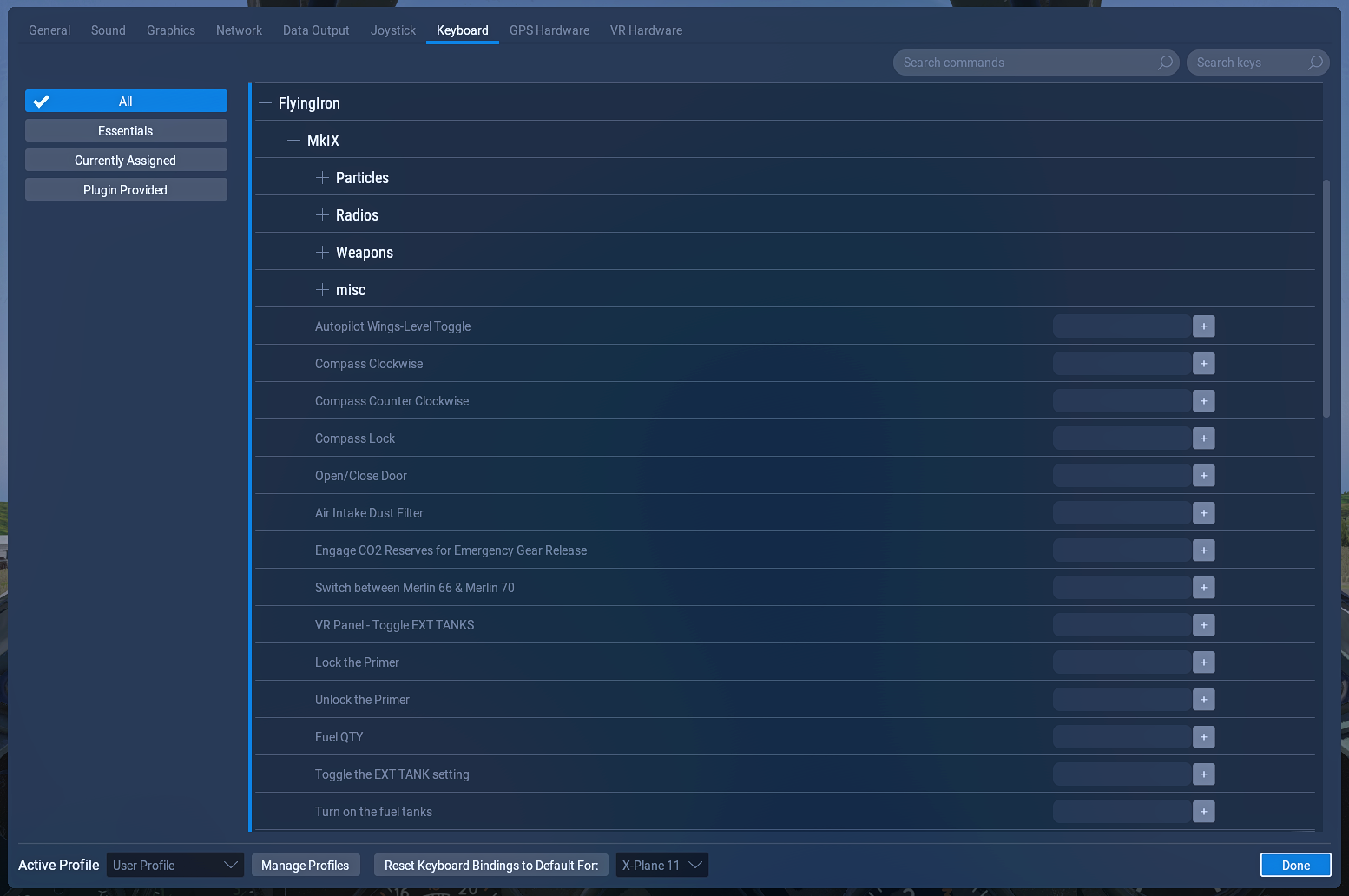The height and width of the screenshot is (896, 1349).
Task: Select the Keyboard tab
Action: [463, 30]
